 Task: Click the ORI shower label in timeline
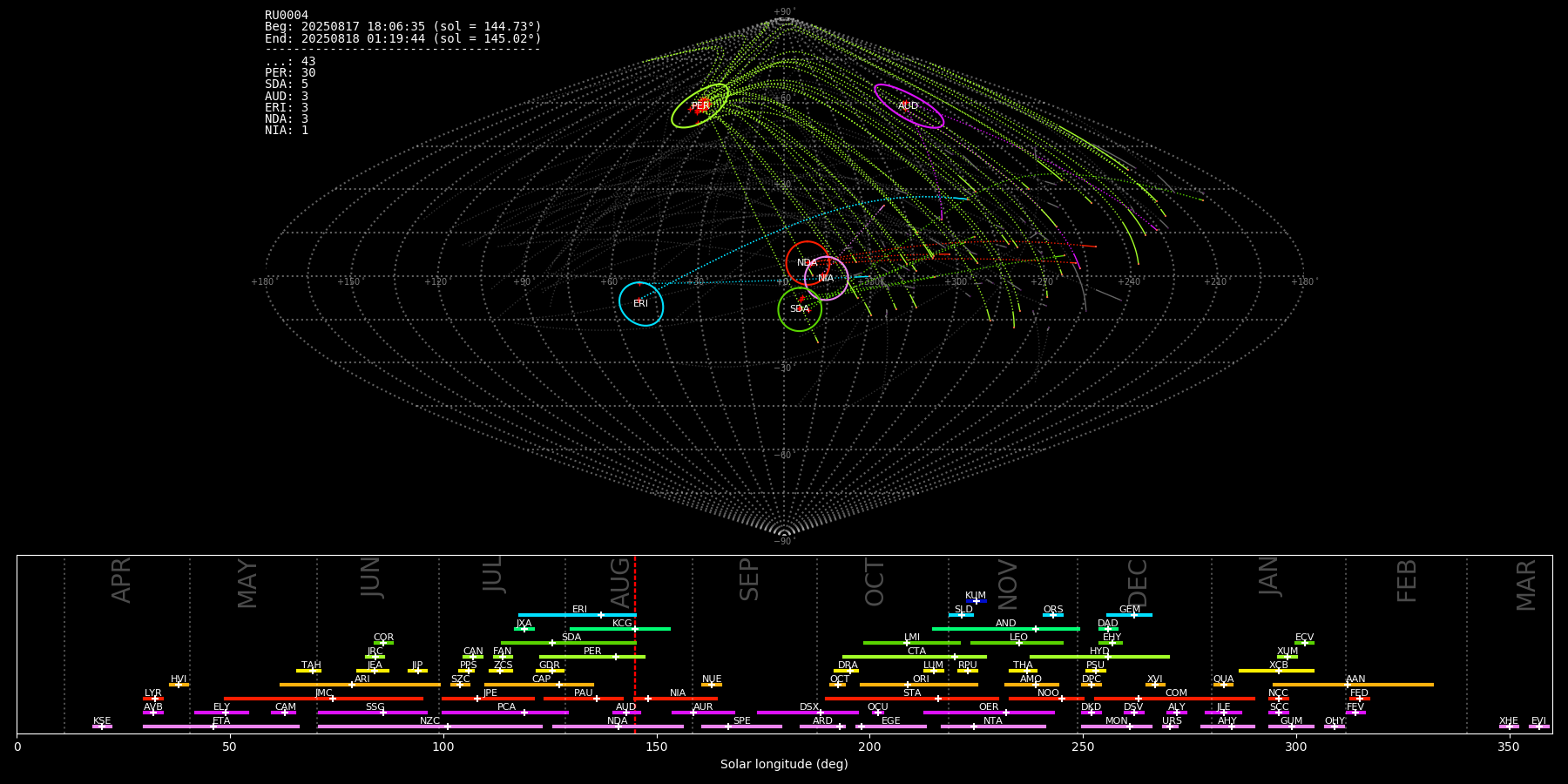click(921, 679)
